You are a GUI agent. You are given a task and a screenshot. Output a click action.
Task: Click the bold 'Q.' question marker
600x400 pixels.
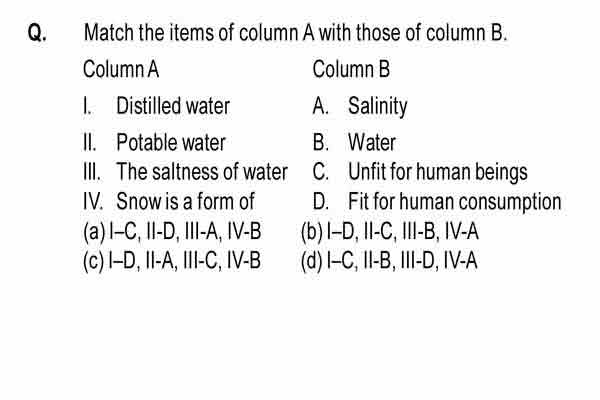[38, 33]
